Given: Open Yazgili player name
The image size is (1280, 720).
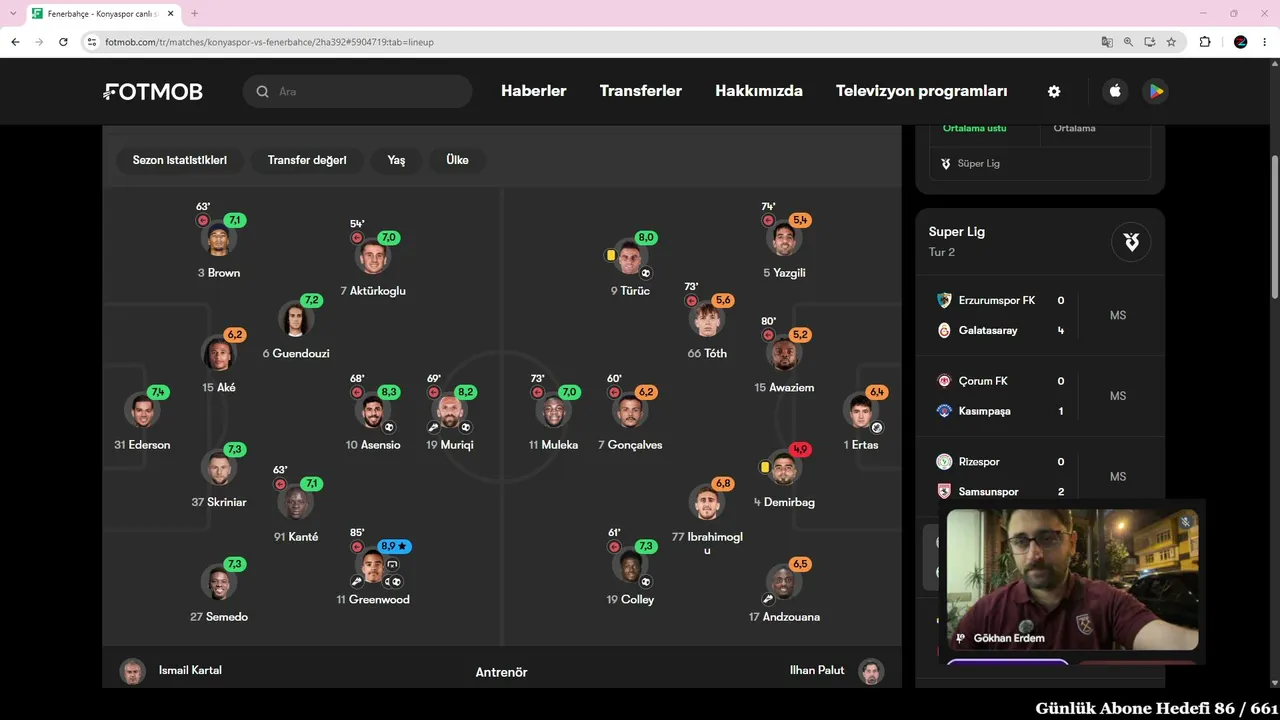Looking at the screenshot, I should [784, 273].
